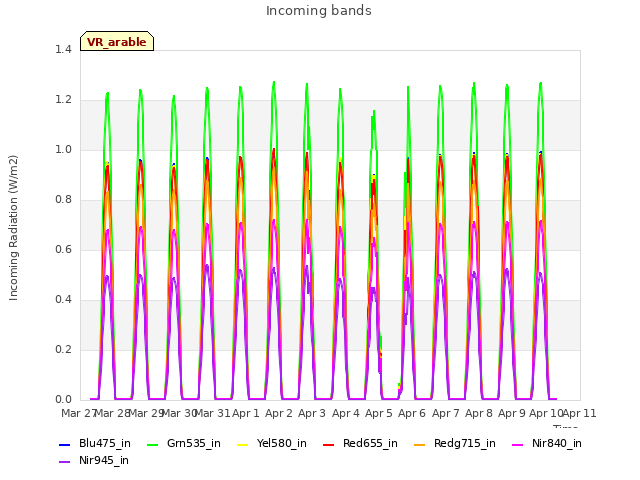Click the Incoming Radiation (W/m2) axis label
The height and width of the screenshot is (480, 640).
(x=13, y=228)
